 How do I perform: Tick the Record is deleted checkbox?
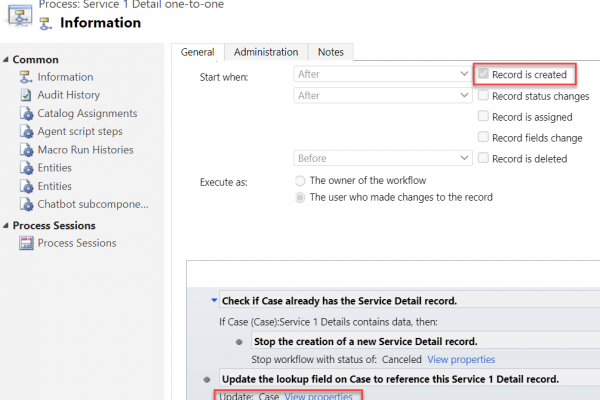(483, 158)
